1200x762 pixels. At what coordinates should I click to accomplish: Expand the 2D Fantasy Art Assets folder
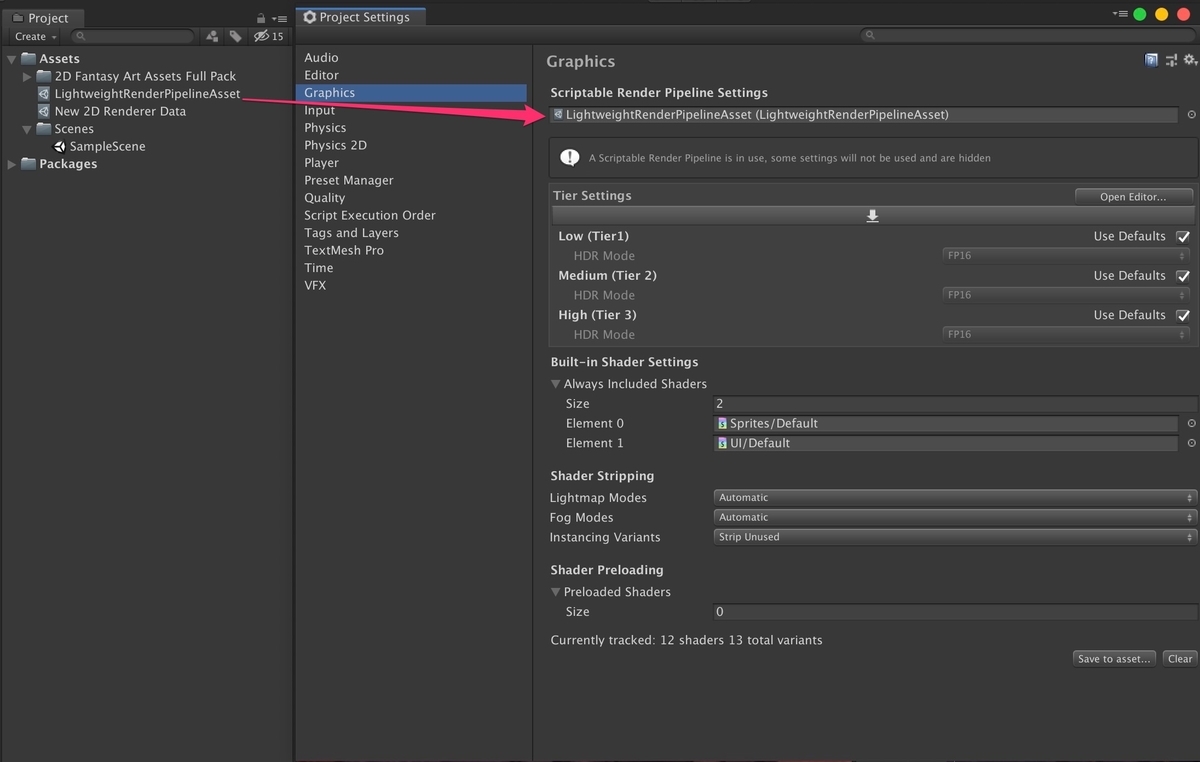pyautogui.click(x=27, y=76)
